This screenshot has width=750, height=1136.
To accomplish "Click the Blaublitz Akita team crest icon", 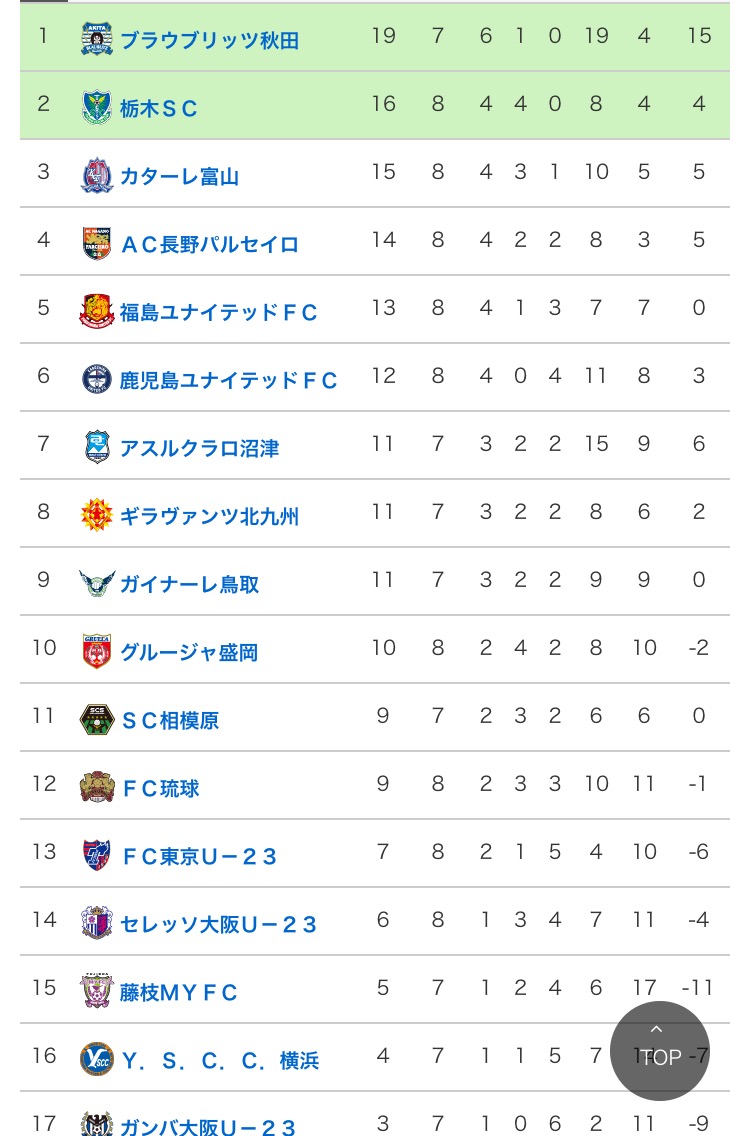I will pyautogui.click(x=97, y=39).
